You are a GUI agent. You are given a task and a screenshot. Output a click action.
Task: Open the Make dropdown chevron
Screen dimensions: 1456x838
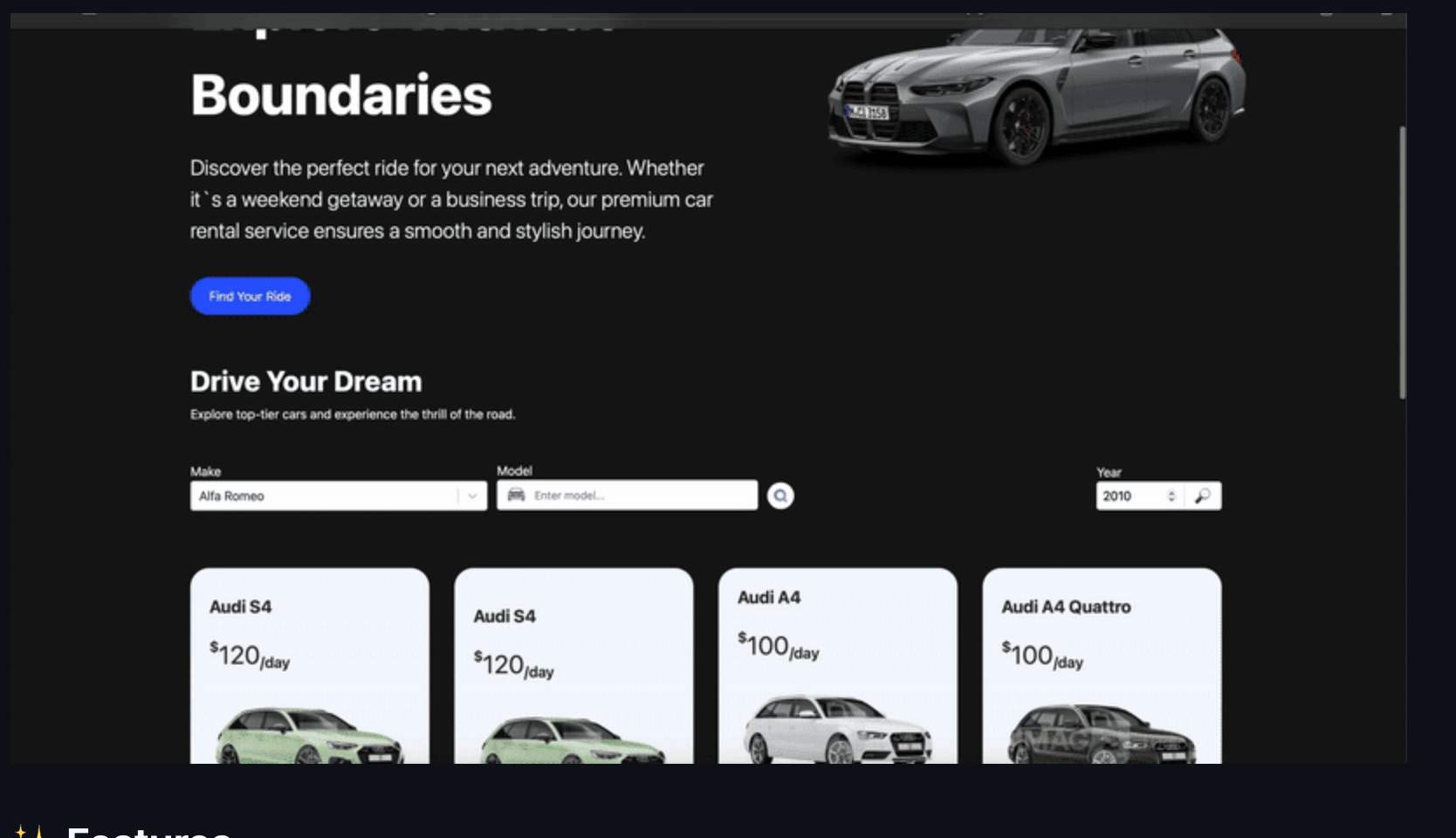472,496
